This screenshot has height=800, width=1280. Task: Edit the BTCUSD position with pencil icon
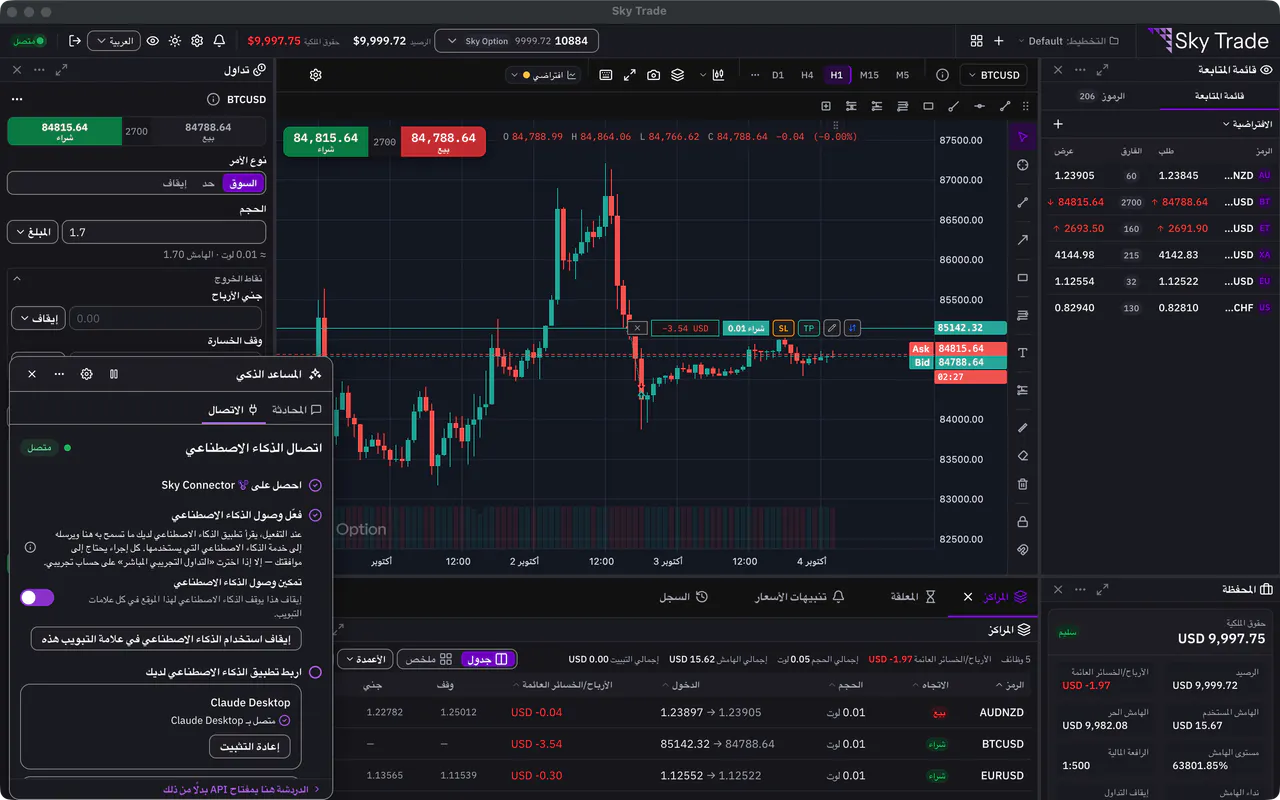tap(831, 328)
